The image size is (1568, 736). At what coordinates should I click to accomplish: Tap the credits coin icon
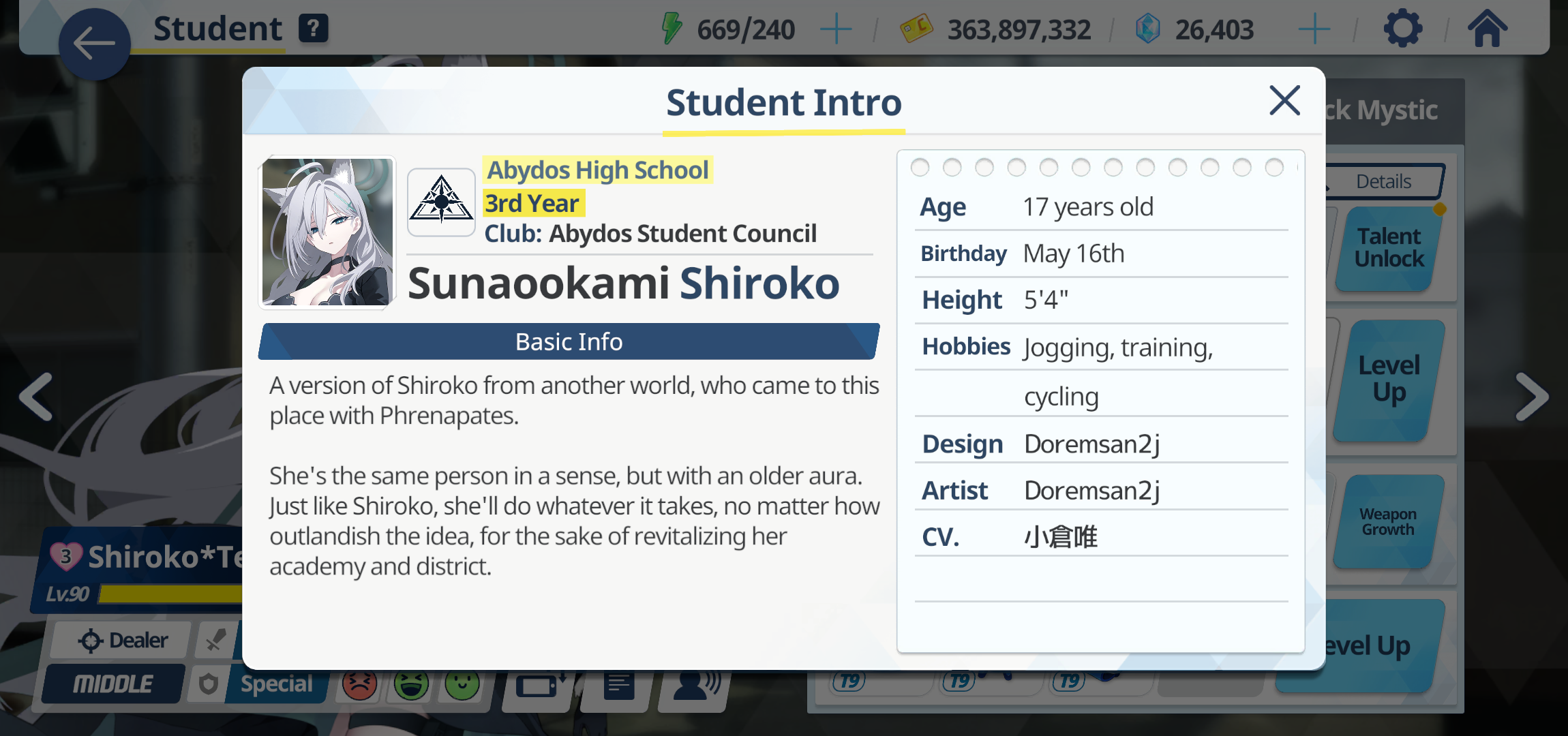point(916,29)
